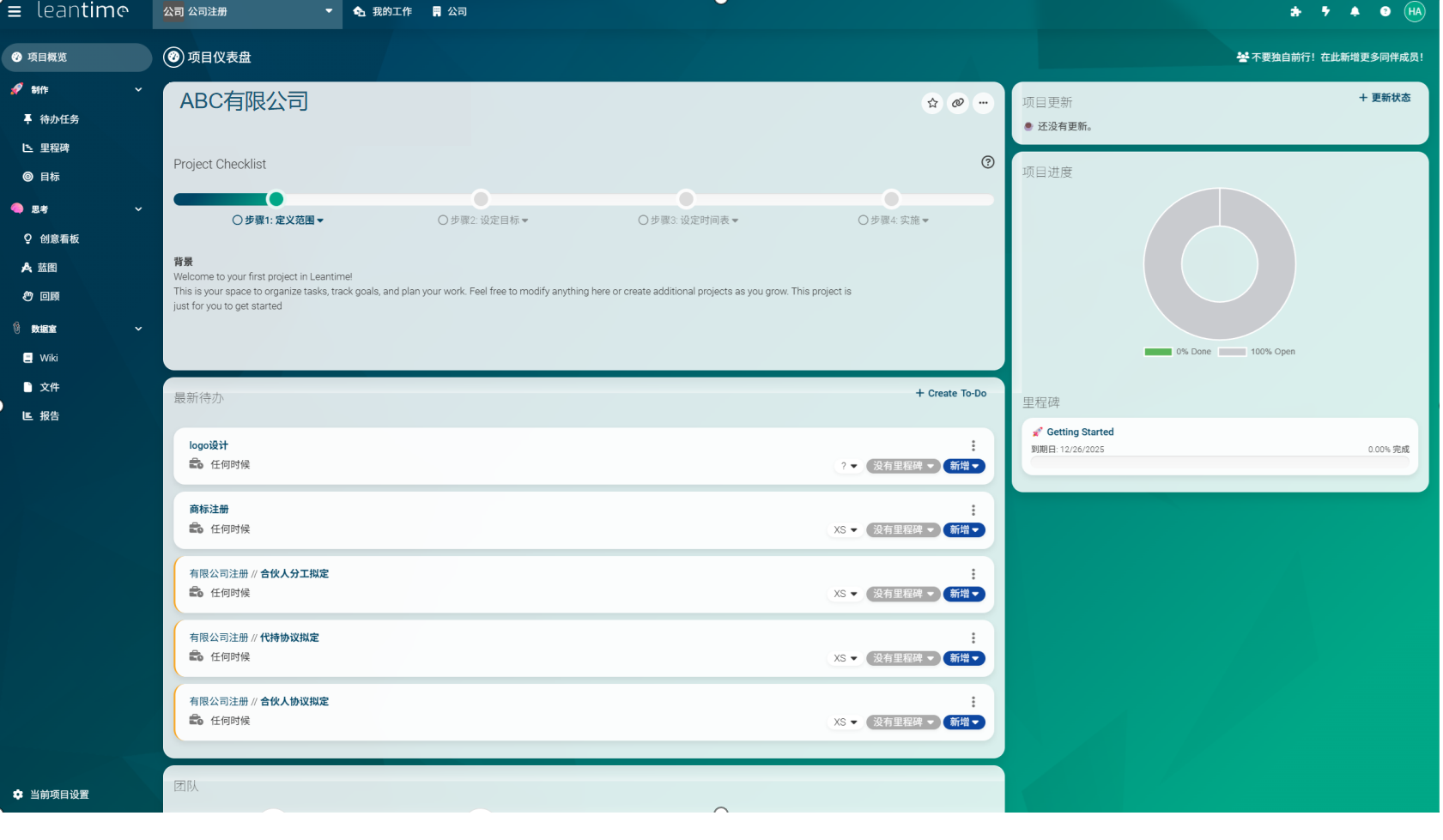Open kebab menu for logo设计 task

coord(973,445)
